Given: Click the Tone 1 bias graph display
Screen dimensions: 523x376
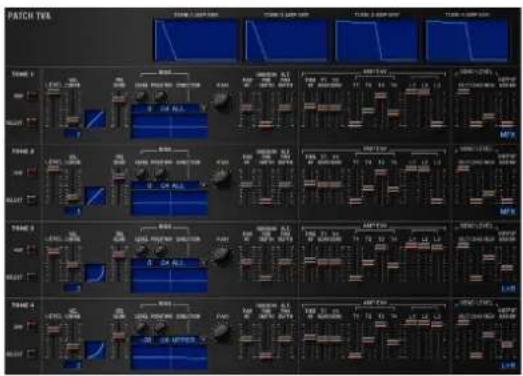Looking at the screenshot, I should click(169, 126).
